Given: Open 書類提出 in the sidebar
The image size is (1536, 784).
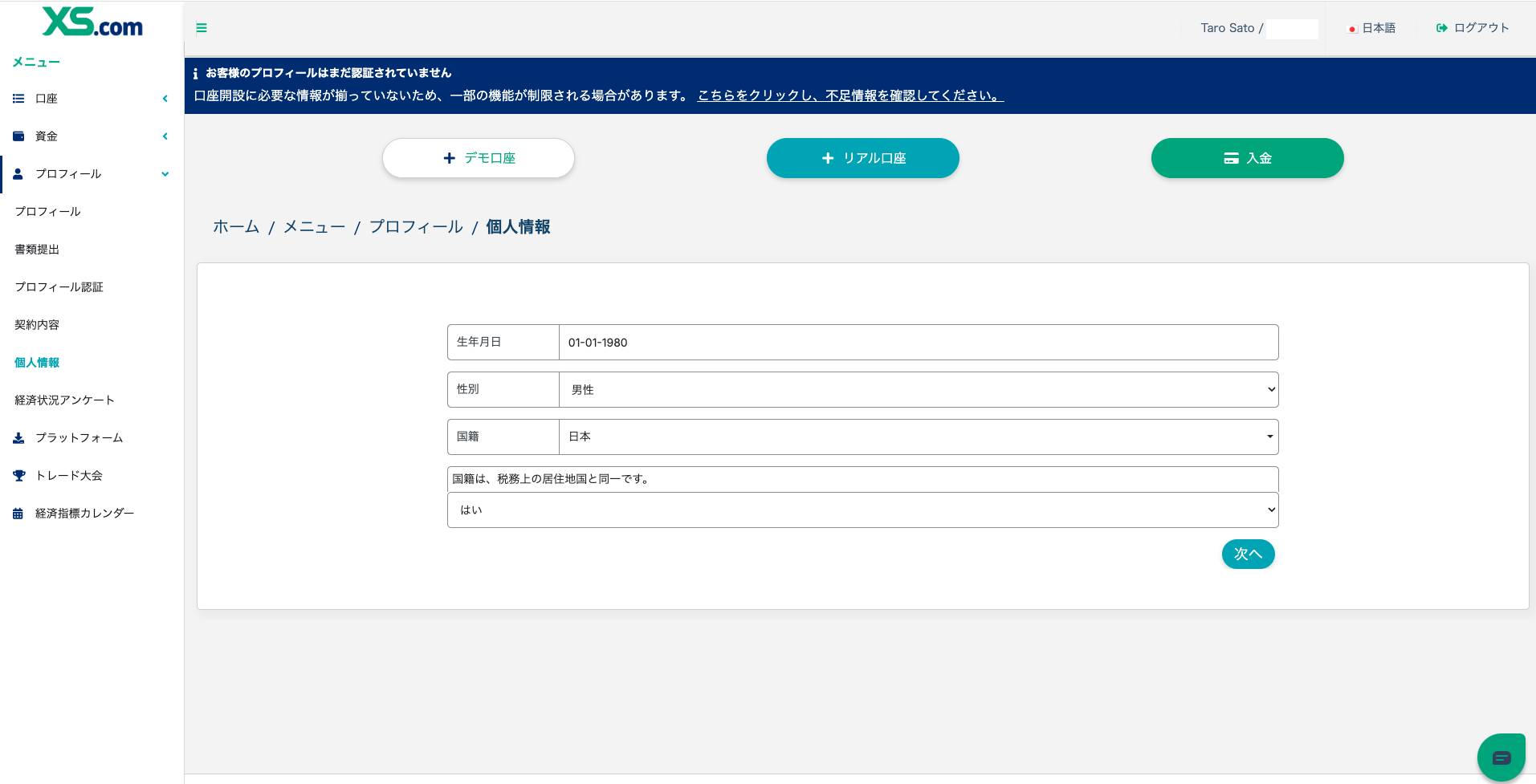Looking at the screenshot, I should 37,250.
